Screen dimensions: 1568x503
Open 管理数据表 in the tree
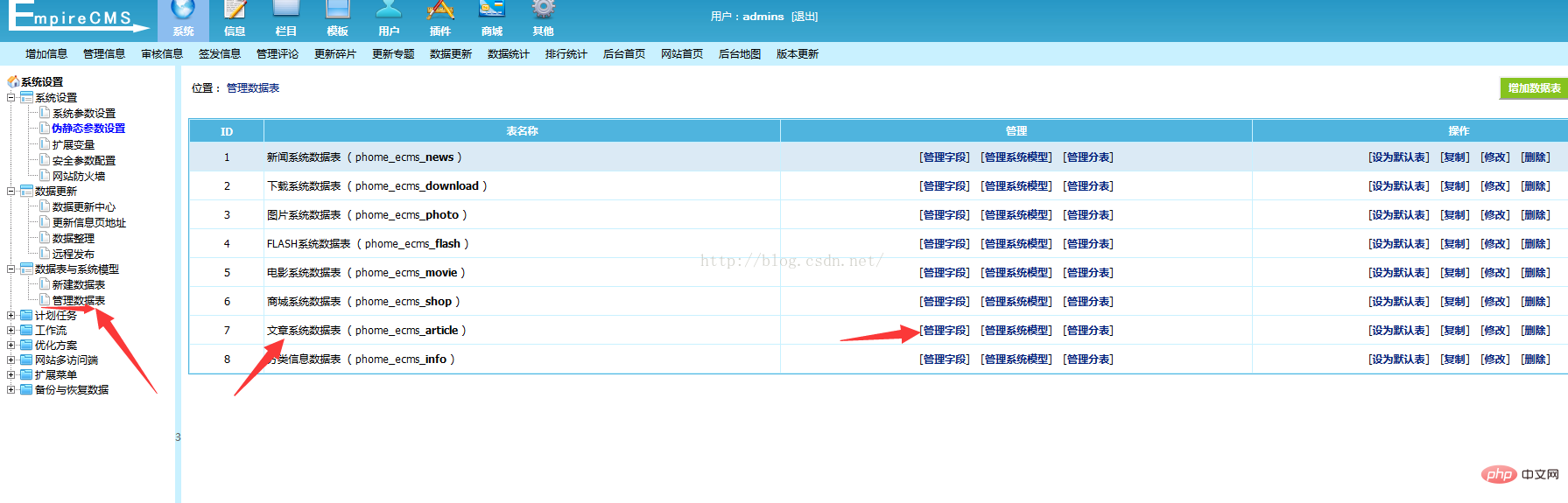click(x=78, y=300)
